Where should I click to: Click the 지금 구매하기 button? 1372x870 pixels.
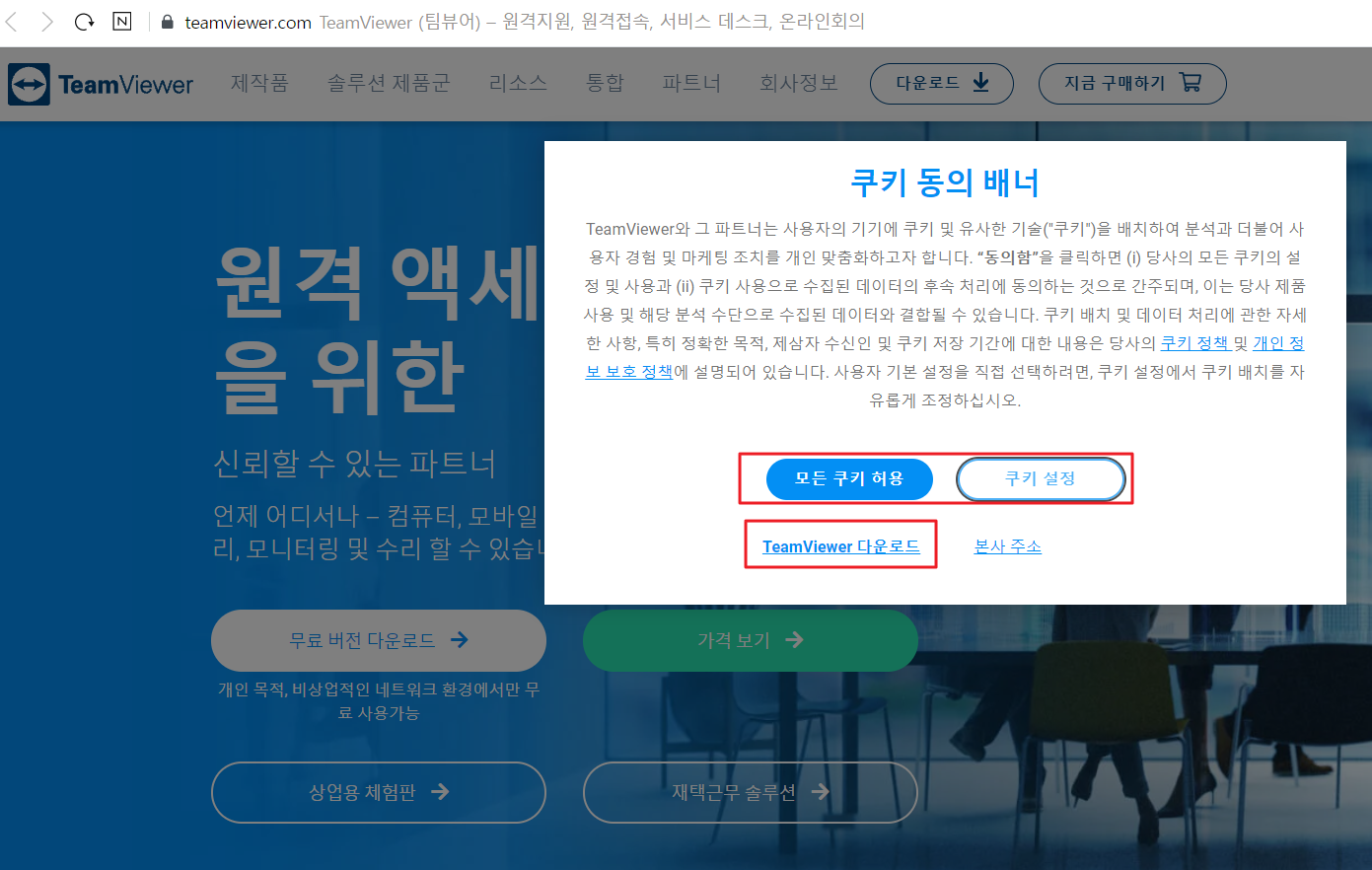[x=1132, y=84]
